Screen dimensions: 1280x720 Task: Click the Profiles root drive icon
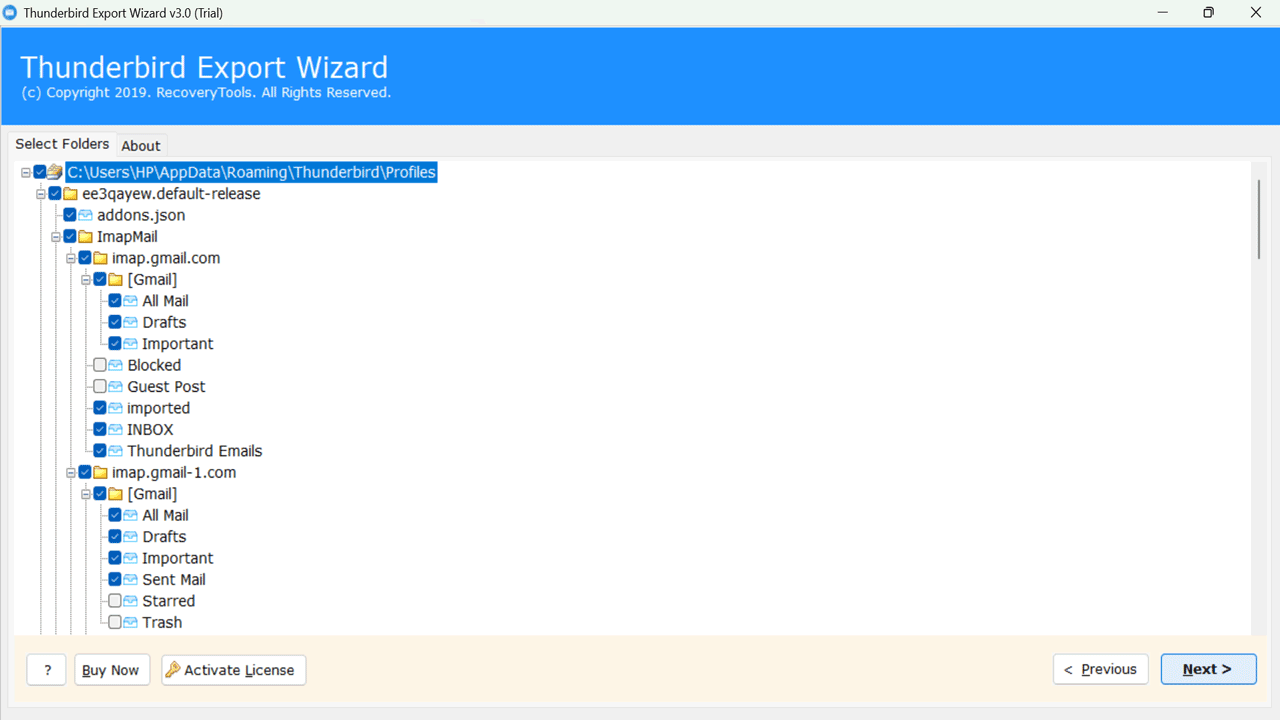55,172
